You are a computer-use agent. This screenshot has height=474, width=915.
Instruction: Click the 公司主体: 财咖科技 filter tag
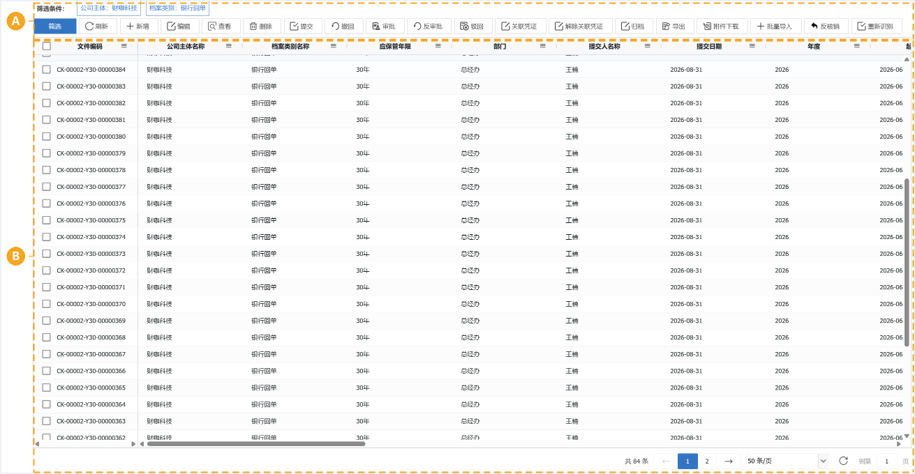click(x=109, y=9)
